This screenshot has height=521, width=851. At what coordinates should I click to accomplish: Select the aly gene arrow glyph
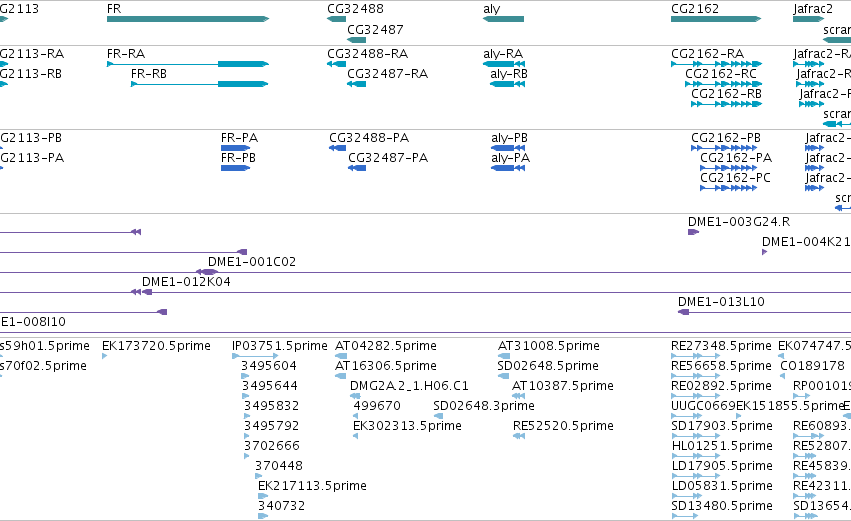point(503,19)
